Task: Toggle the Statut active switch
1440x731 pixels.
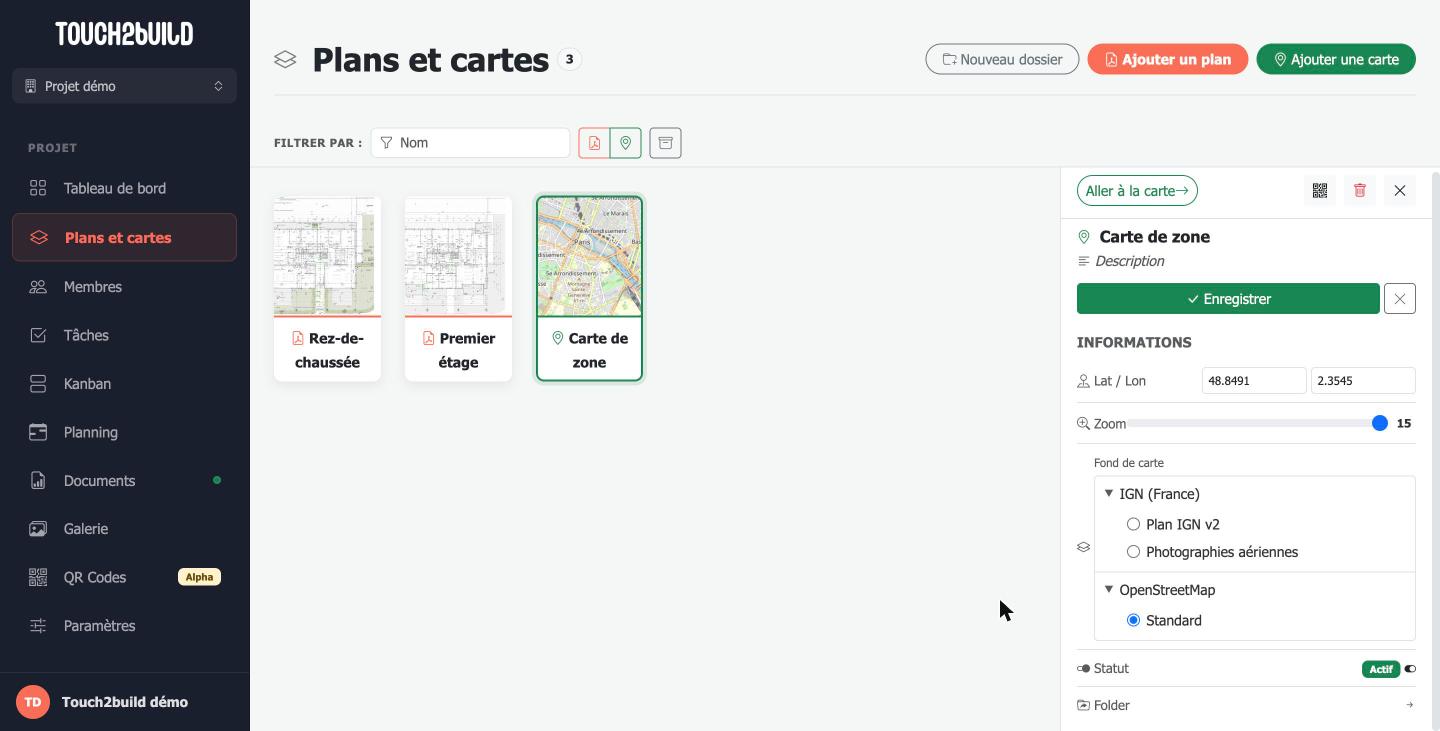Action: click(x=1410, y=669)
